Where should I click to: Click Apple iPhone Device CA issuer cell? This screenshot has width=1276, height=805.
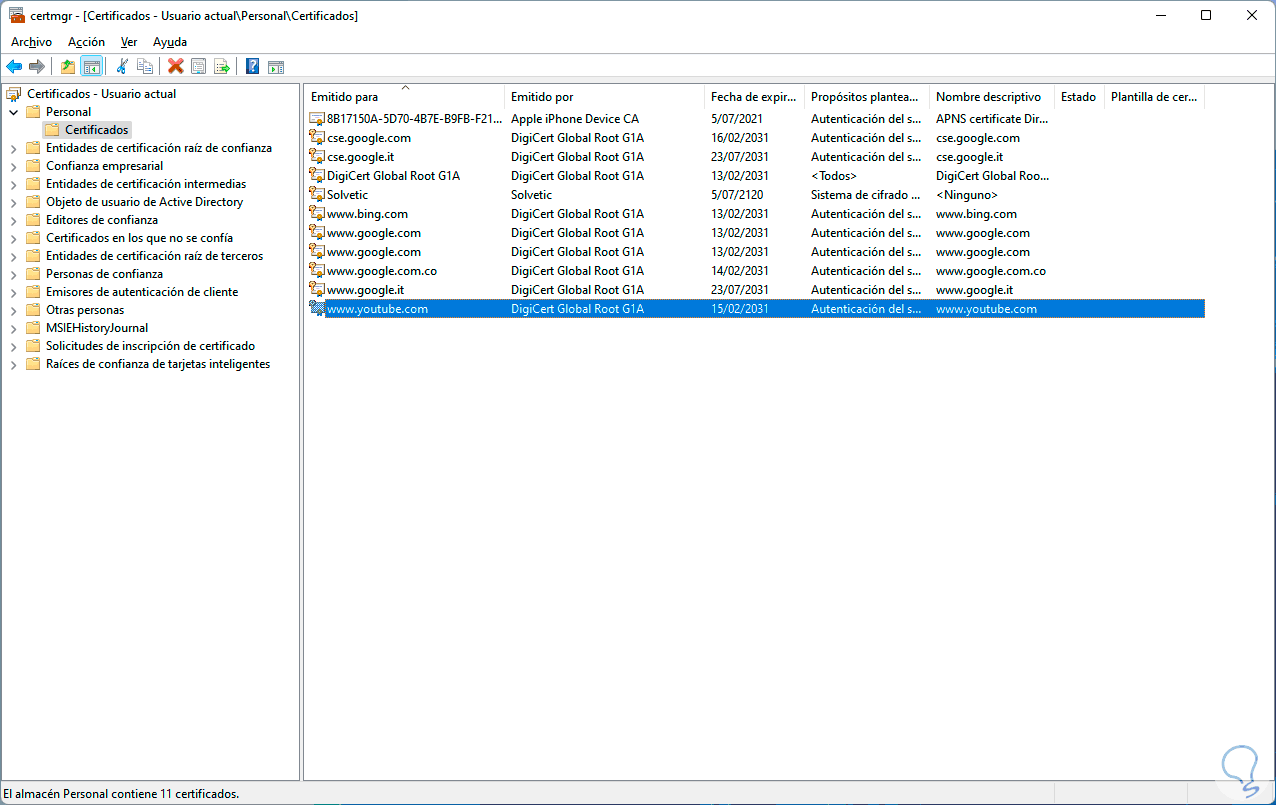point(575,119)
